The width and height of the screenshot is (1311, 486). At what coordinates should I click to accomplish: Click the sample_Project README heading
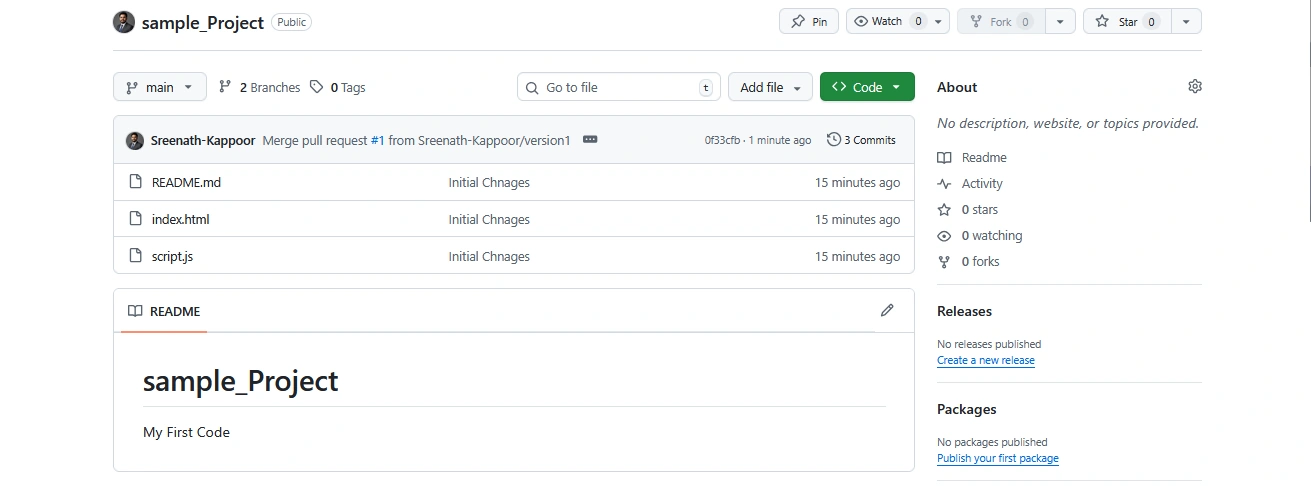[x=241, y=380]
